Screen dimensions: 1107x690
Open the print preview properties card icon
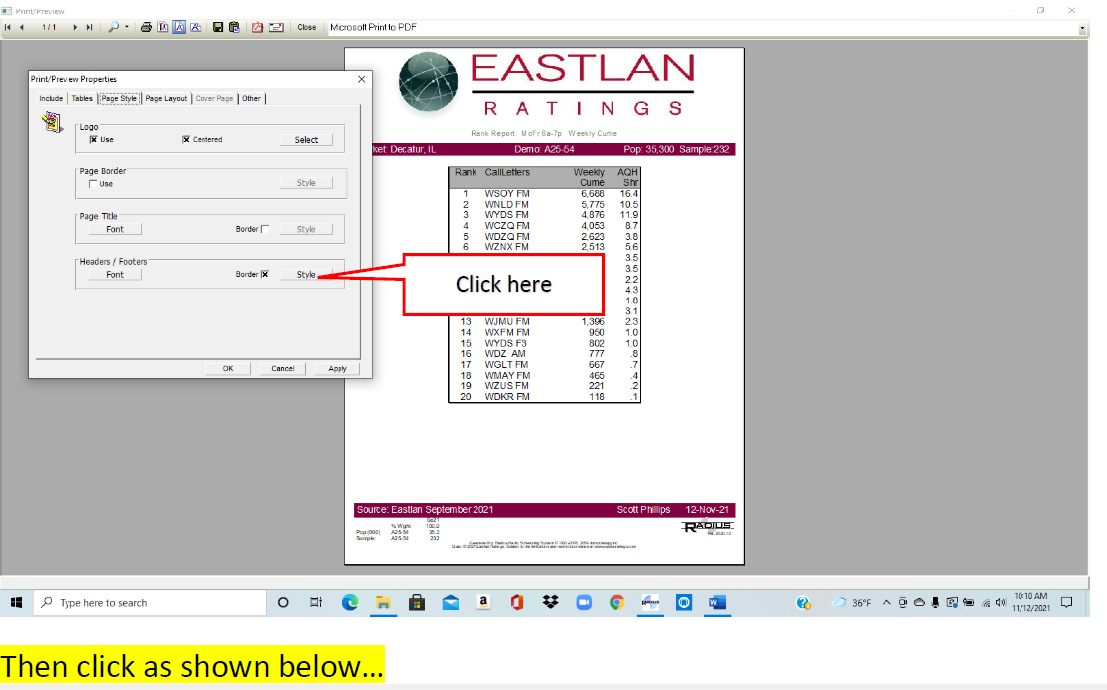[x=276, y=28]
